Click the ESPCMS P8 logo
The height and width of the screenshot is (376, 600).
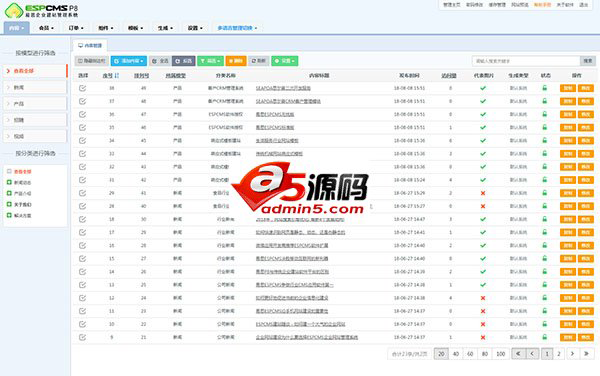coord(41,11)
